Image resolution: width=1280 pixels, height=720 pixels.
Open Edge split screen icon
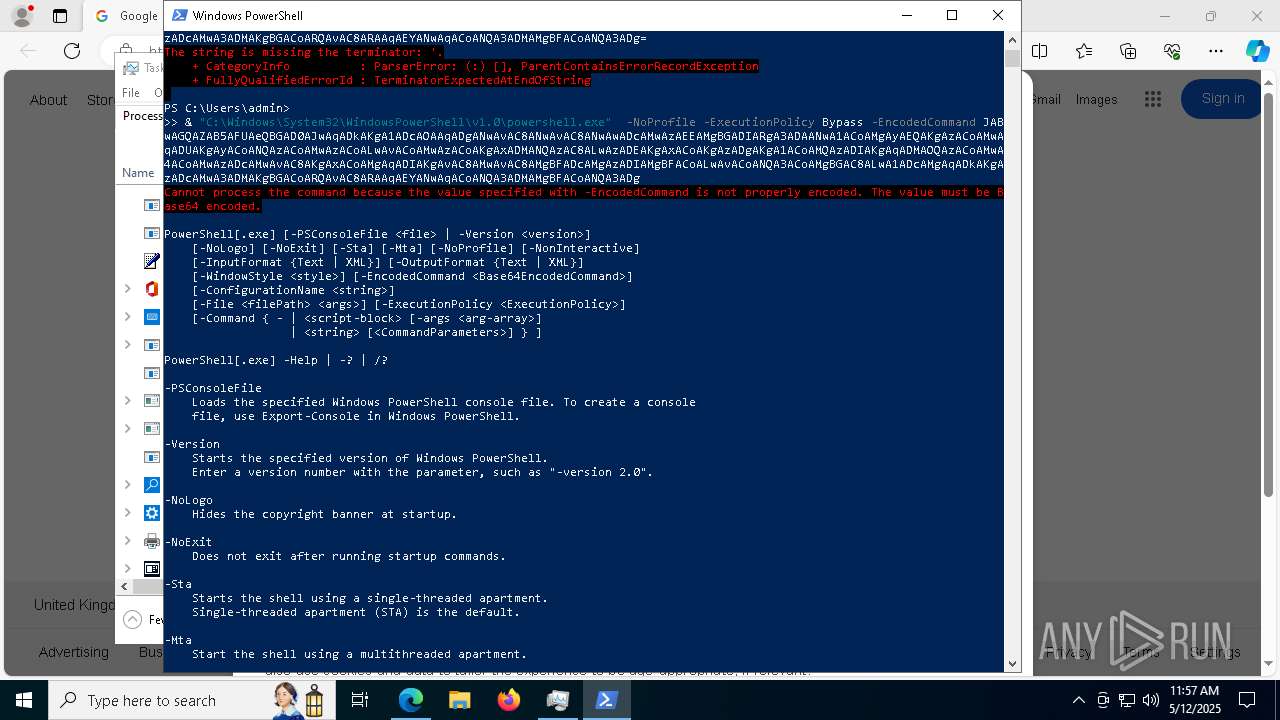click(x=1040, y=51)
